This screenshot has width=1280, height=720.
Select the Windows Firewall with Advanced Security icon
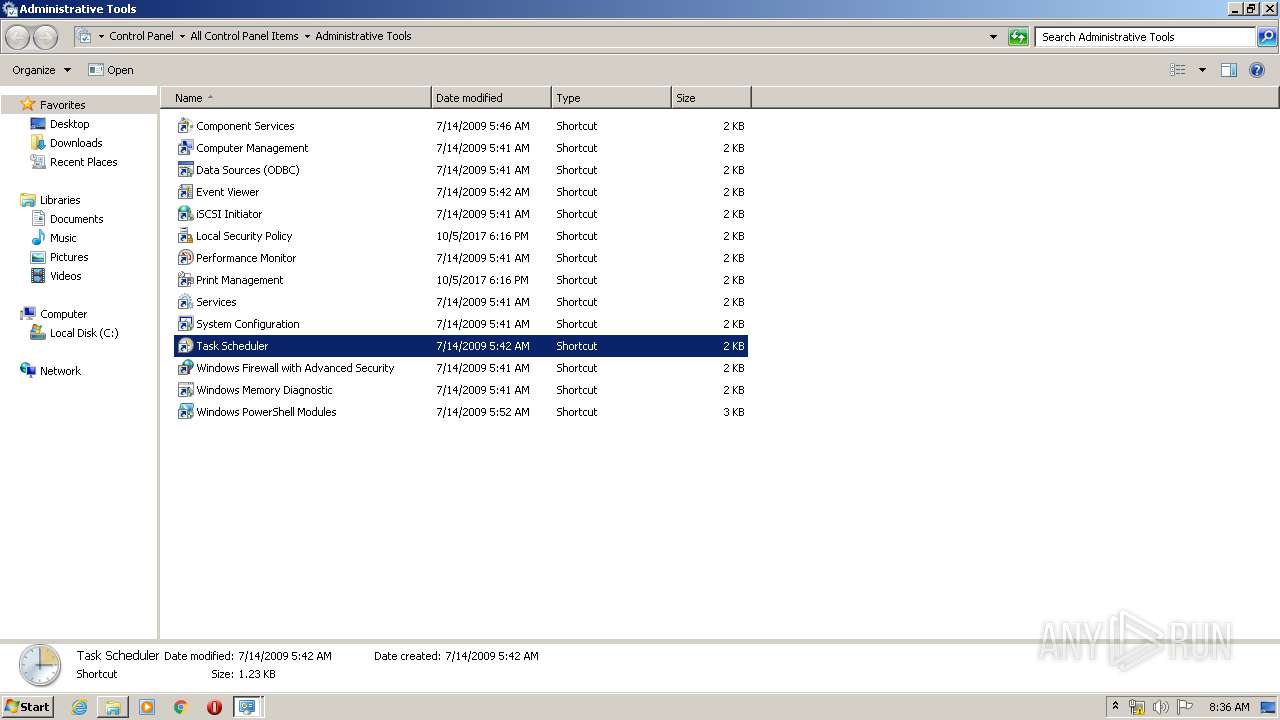click(x=185, y=368)
